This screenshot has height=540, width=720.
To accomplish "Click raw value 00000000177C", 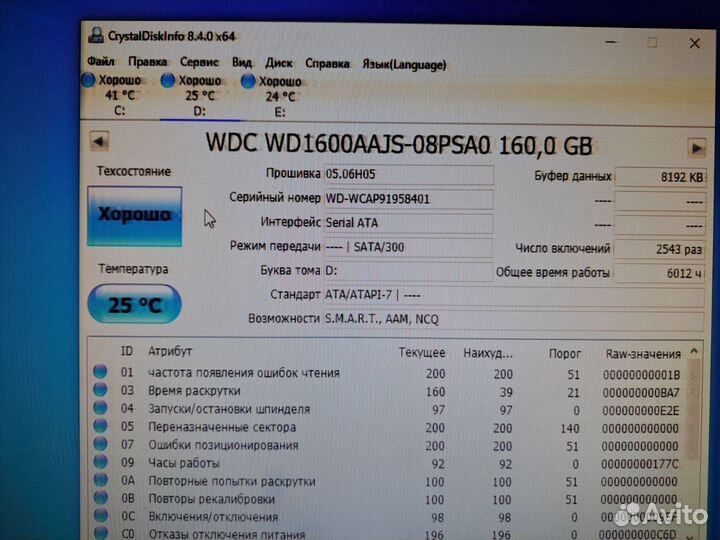I will (x=639, y=464).
